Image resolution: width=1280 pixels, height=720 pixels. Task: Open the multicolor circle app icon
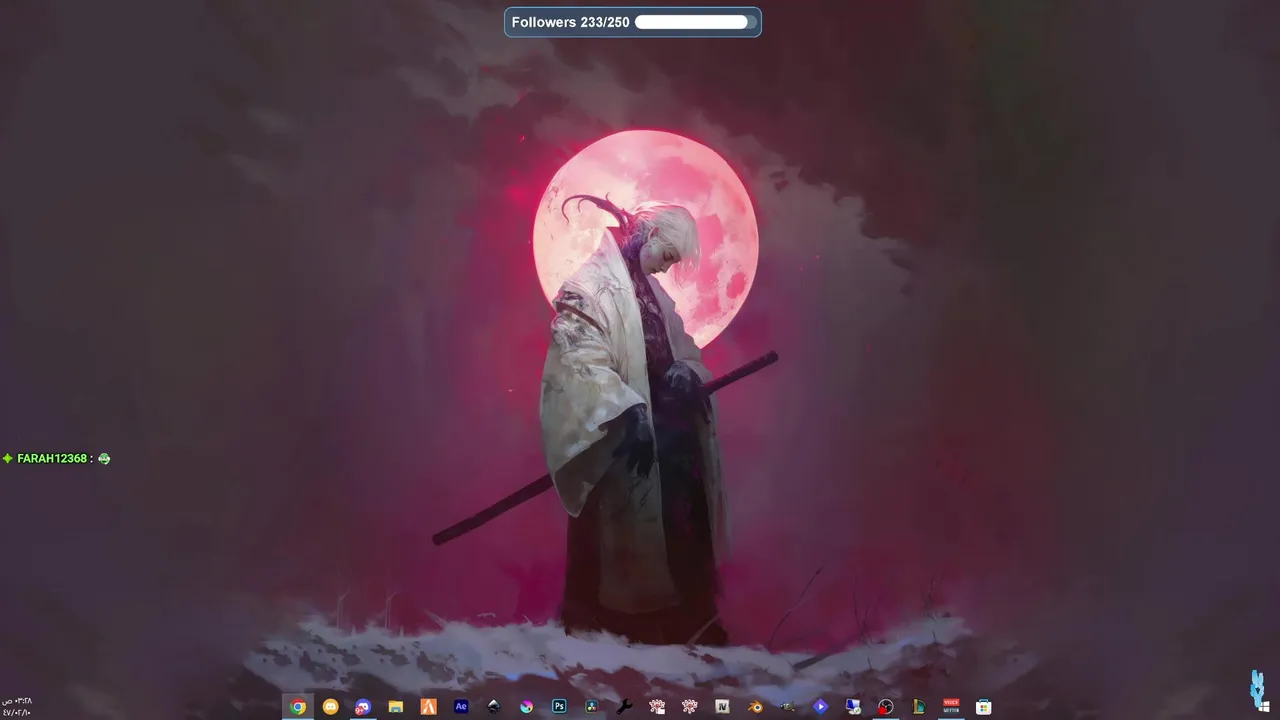[527, 707]
